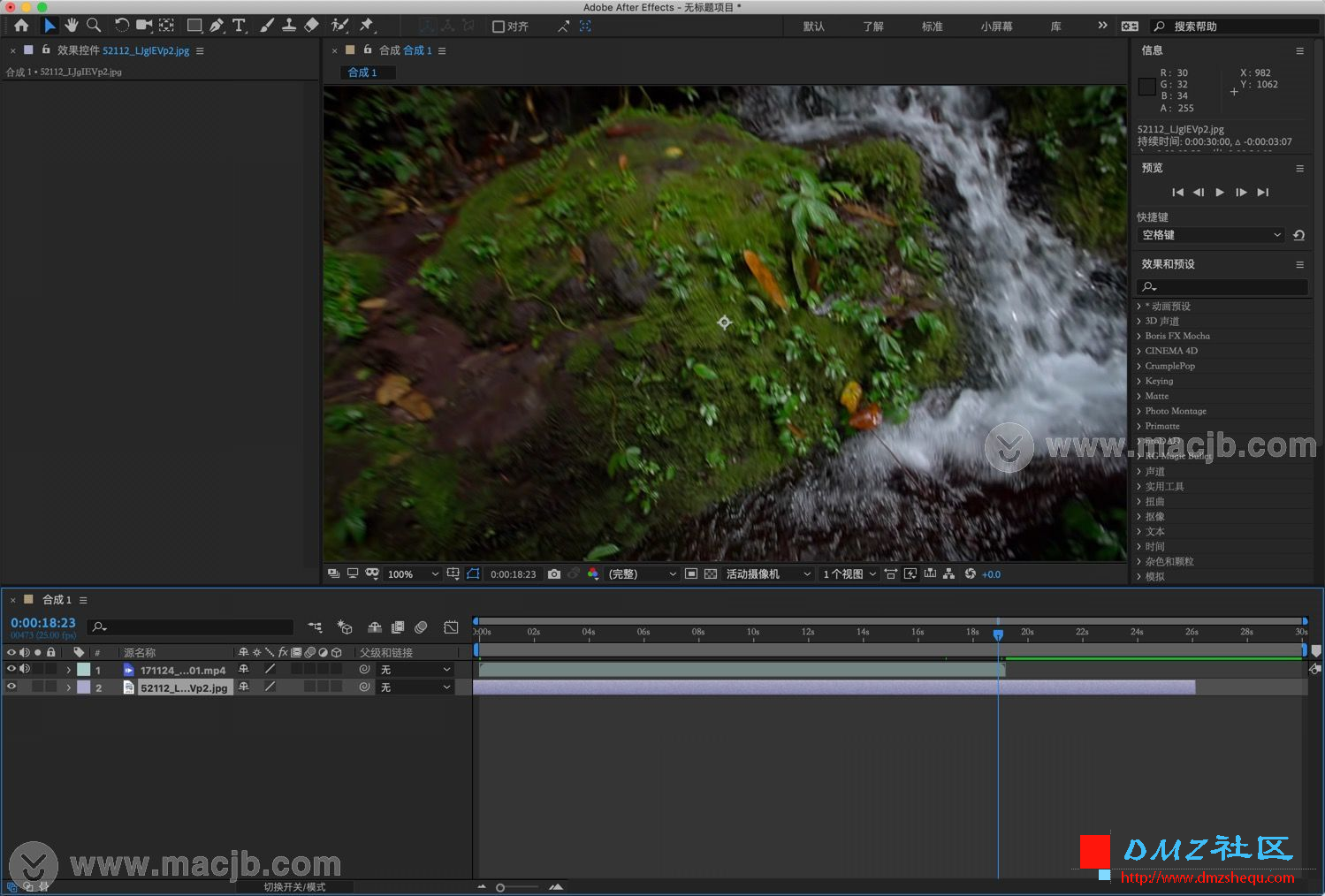Enable motion blur for the composition

click(x=422, y=627)
